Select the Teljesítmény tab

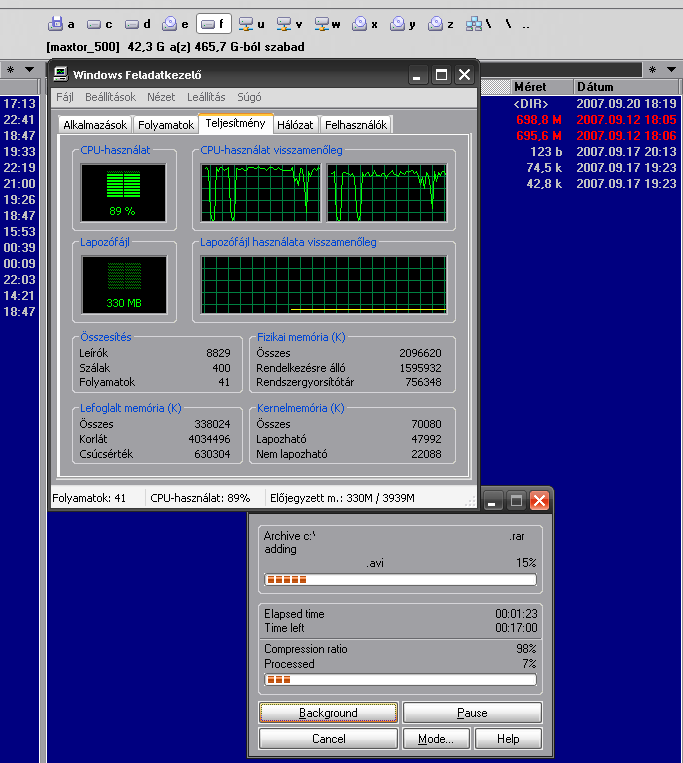235,123
